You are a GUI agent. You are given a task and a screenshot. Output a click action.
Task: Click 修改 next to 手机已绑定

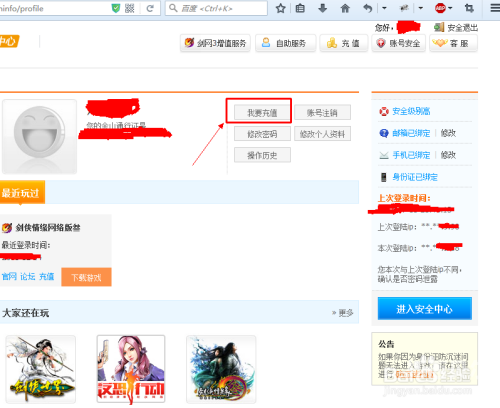pos(448,155)
